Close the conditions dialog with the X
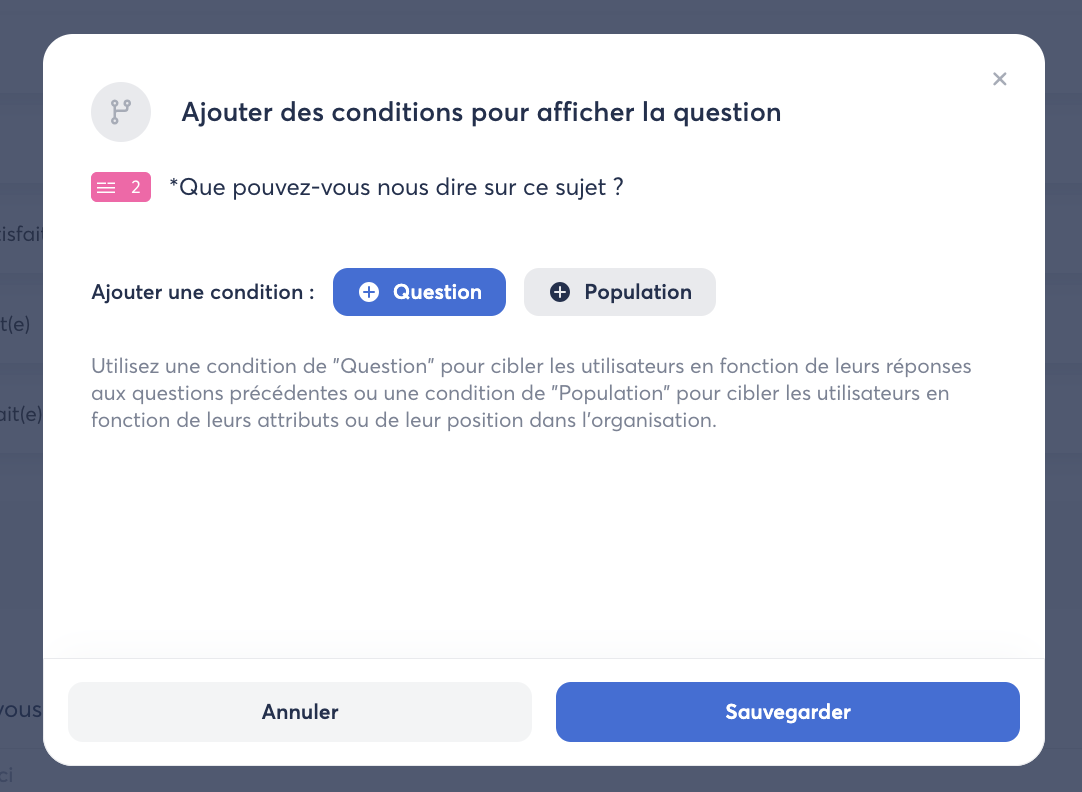Viewport: 1082px width, 792px height. [999, 79]
